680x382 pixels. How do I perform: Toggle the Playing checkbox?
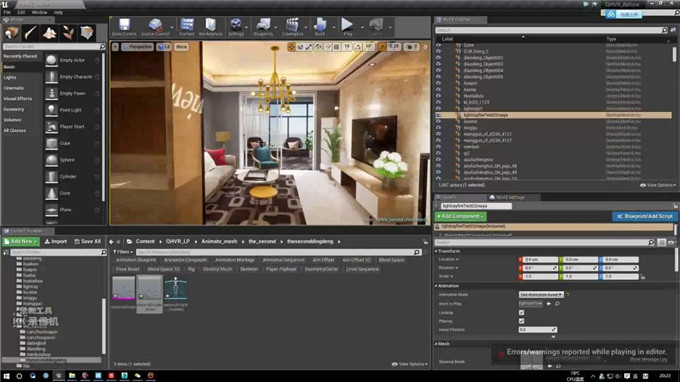[521, 321]
